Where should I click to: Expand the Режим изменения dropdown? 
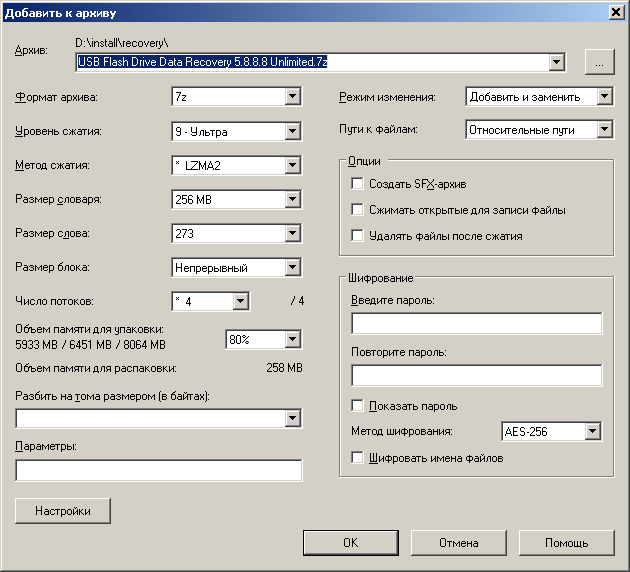(605, 96)
